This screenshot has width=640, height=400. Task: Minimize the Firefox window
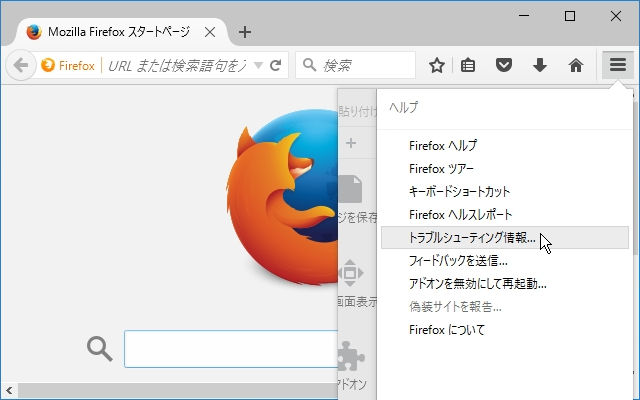(524, 16)
